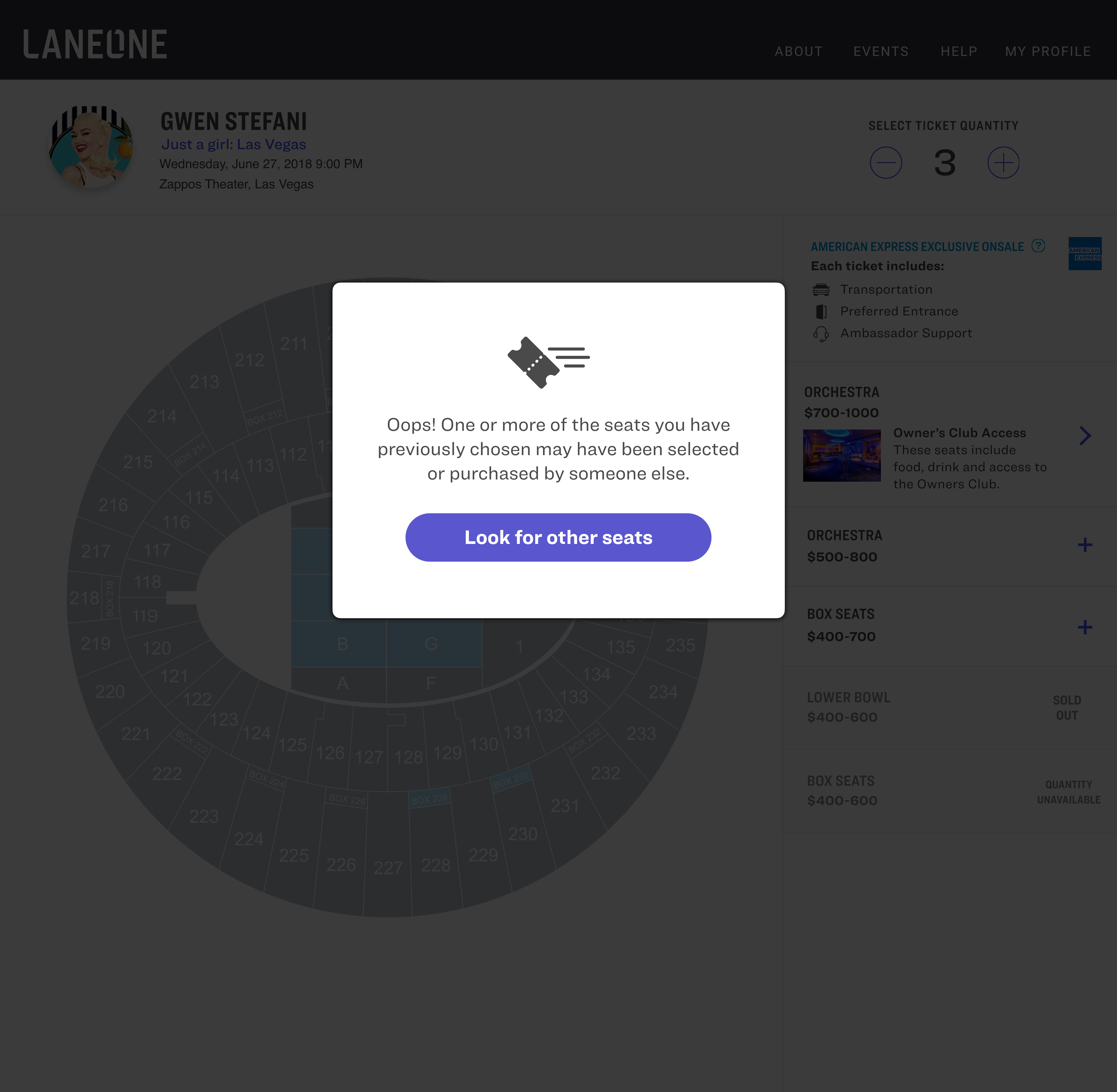
Task: Increase ticket quantity with plus icon
Action: (1003, 163)
